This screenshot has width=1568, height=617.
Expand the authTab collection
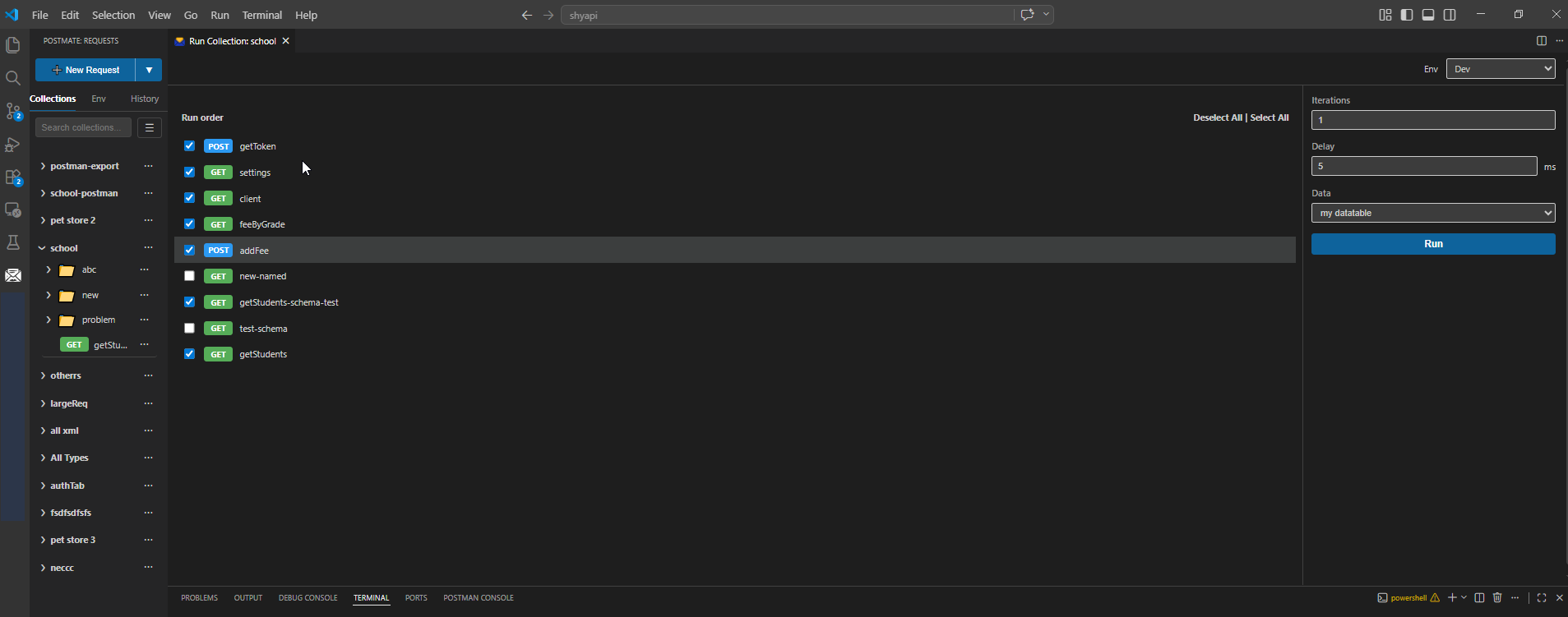click(x=43, y=486)
